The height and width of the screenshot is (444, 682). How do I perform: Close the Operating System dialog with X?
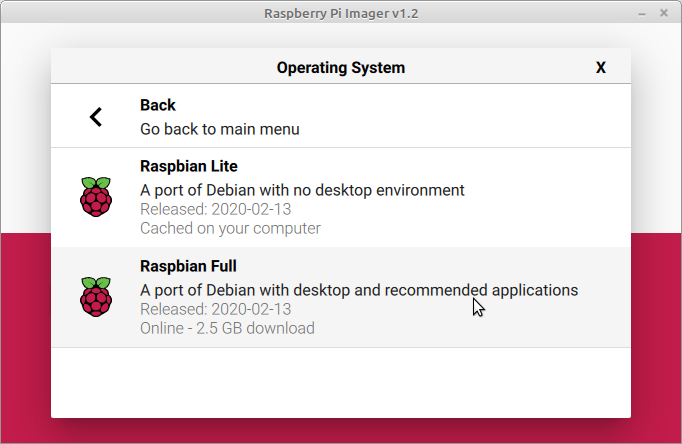(601, 68)
